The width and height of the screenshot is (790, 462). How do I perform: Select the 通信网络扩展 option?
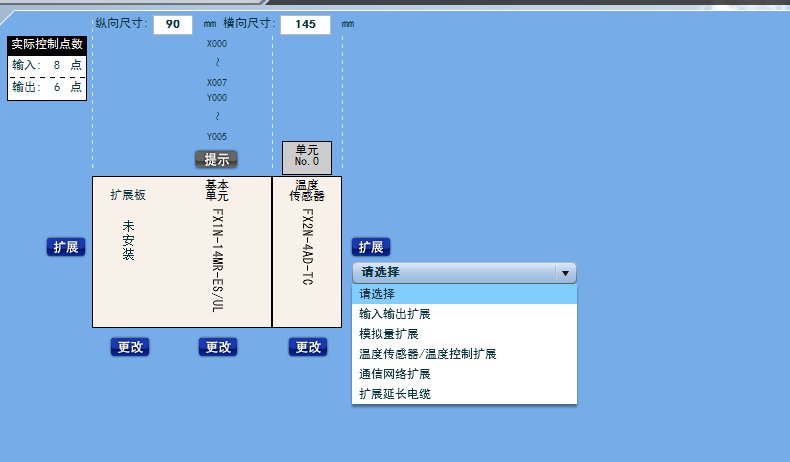pyautogui.click(x=464, y=374)
